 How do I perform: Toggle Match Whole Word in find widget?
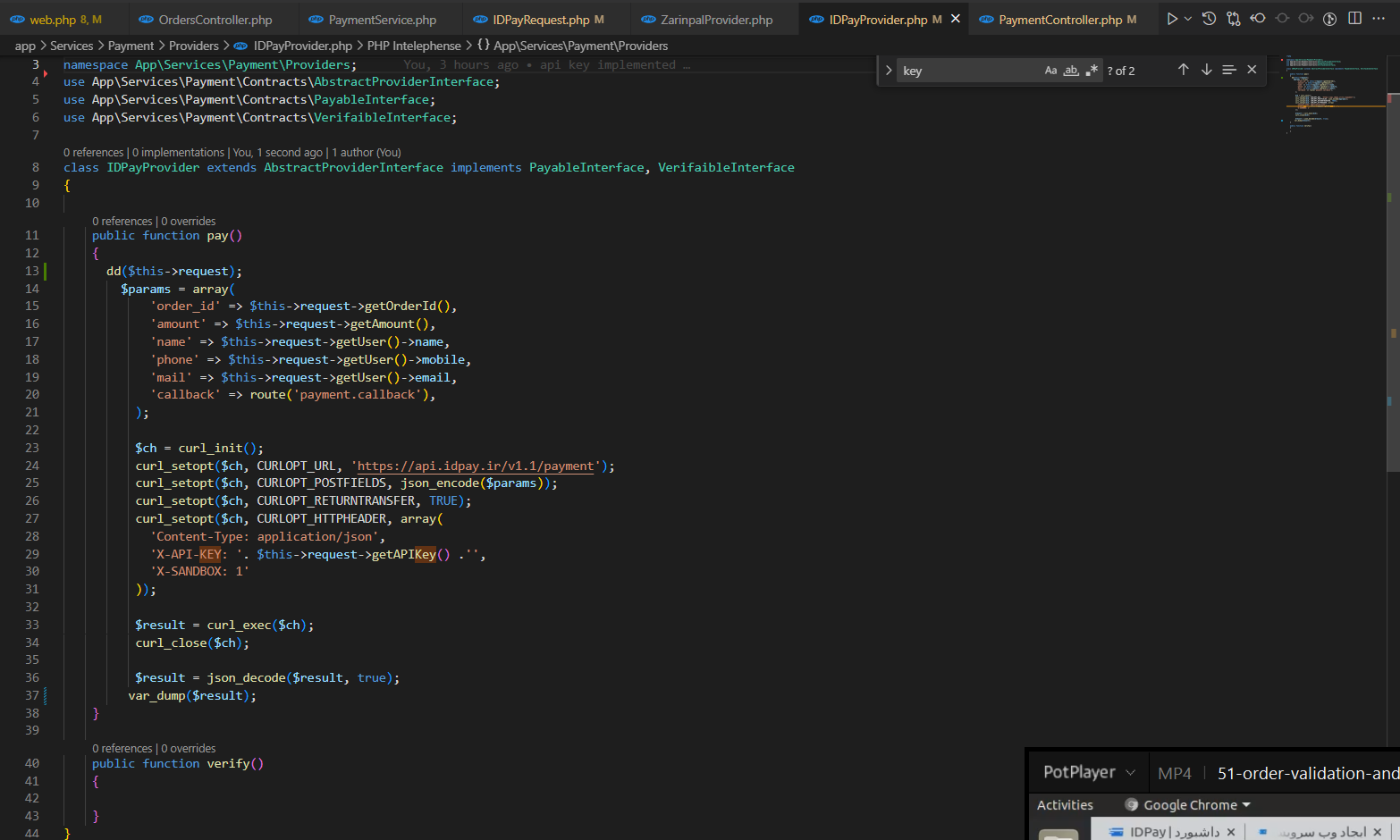[x=1071, y=71]
